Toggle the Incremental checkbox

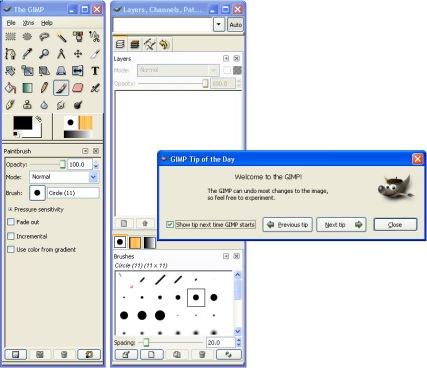(11, 236)
